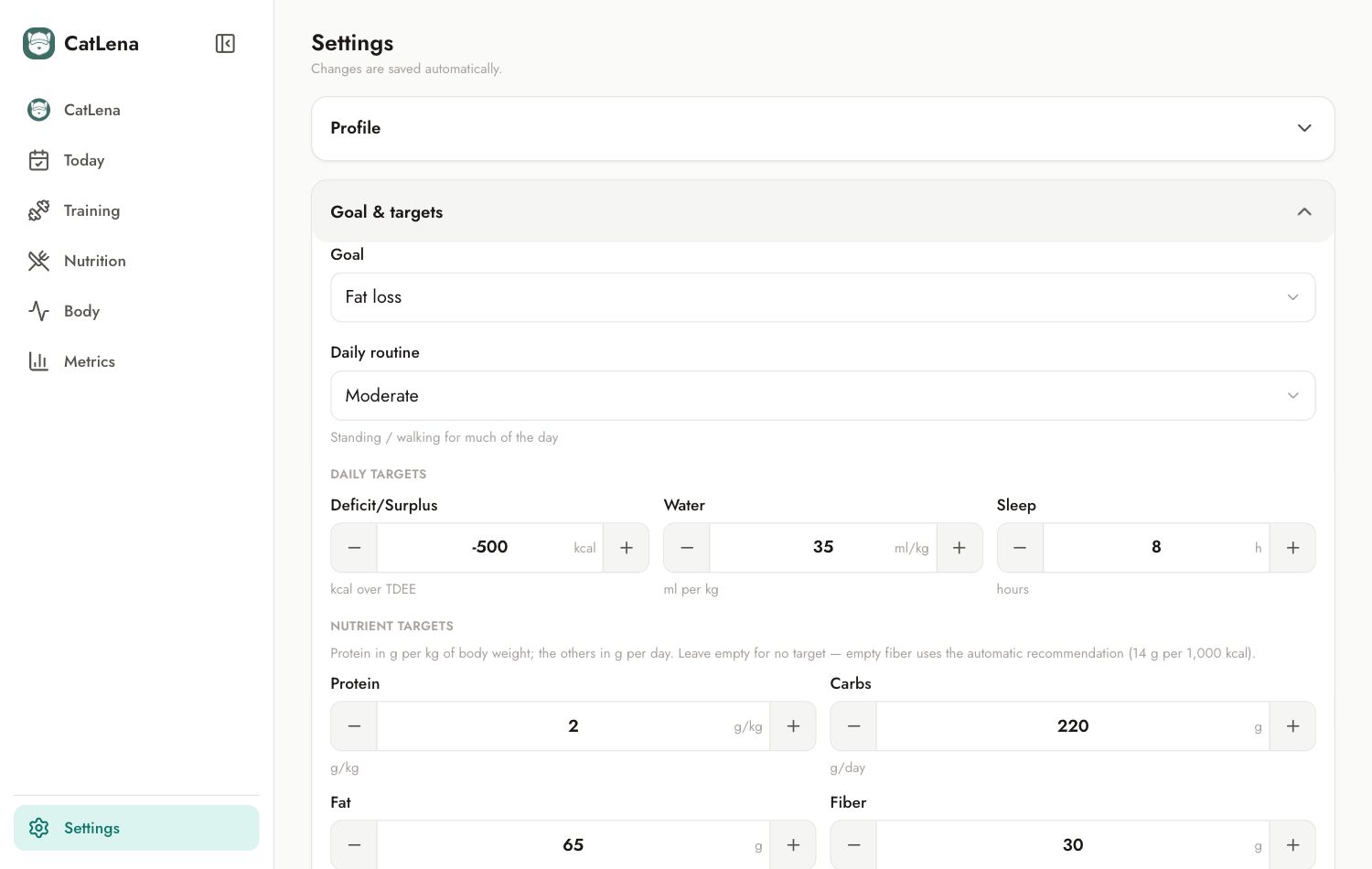Expand the Profile section
This screenshot has width=1372, height=869.
pos(823,128)
